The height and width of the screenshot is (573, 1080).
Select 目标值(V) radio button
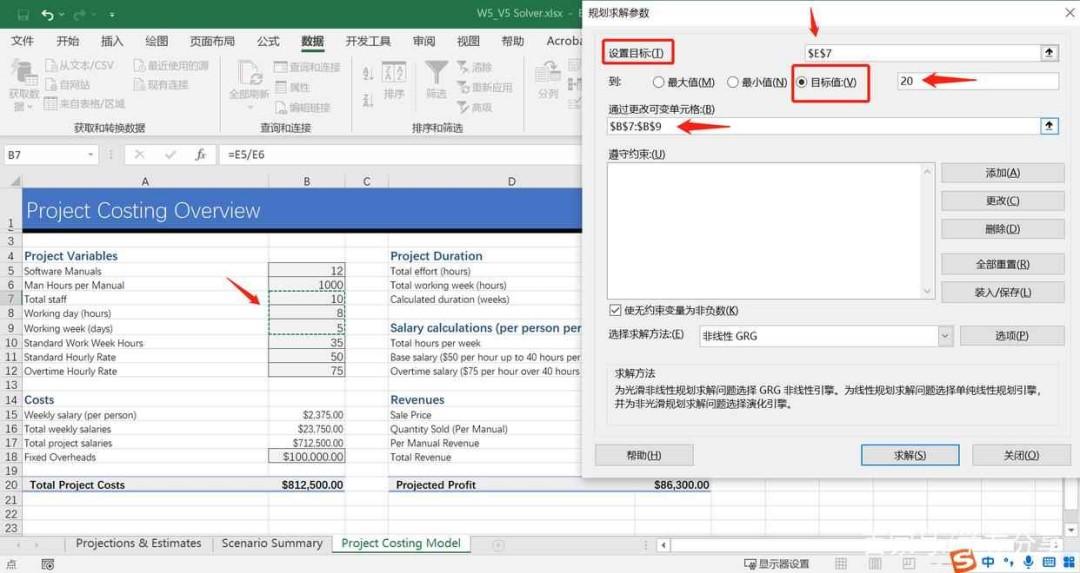pos(802,82)
